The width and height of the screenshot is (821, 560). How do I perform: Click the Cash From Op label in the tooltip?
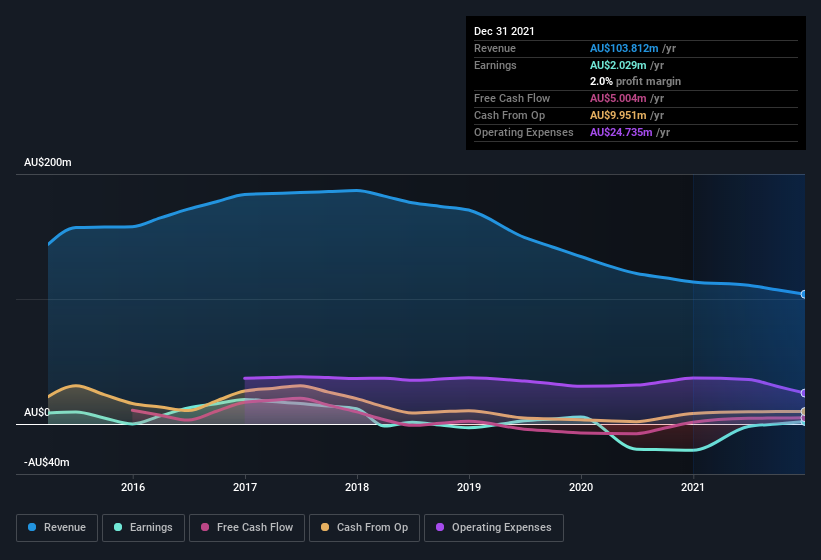509,115
